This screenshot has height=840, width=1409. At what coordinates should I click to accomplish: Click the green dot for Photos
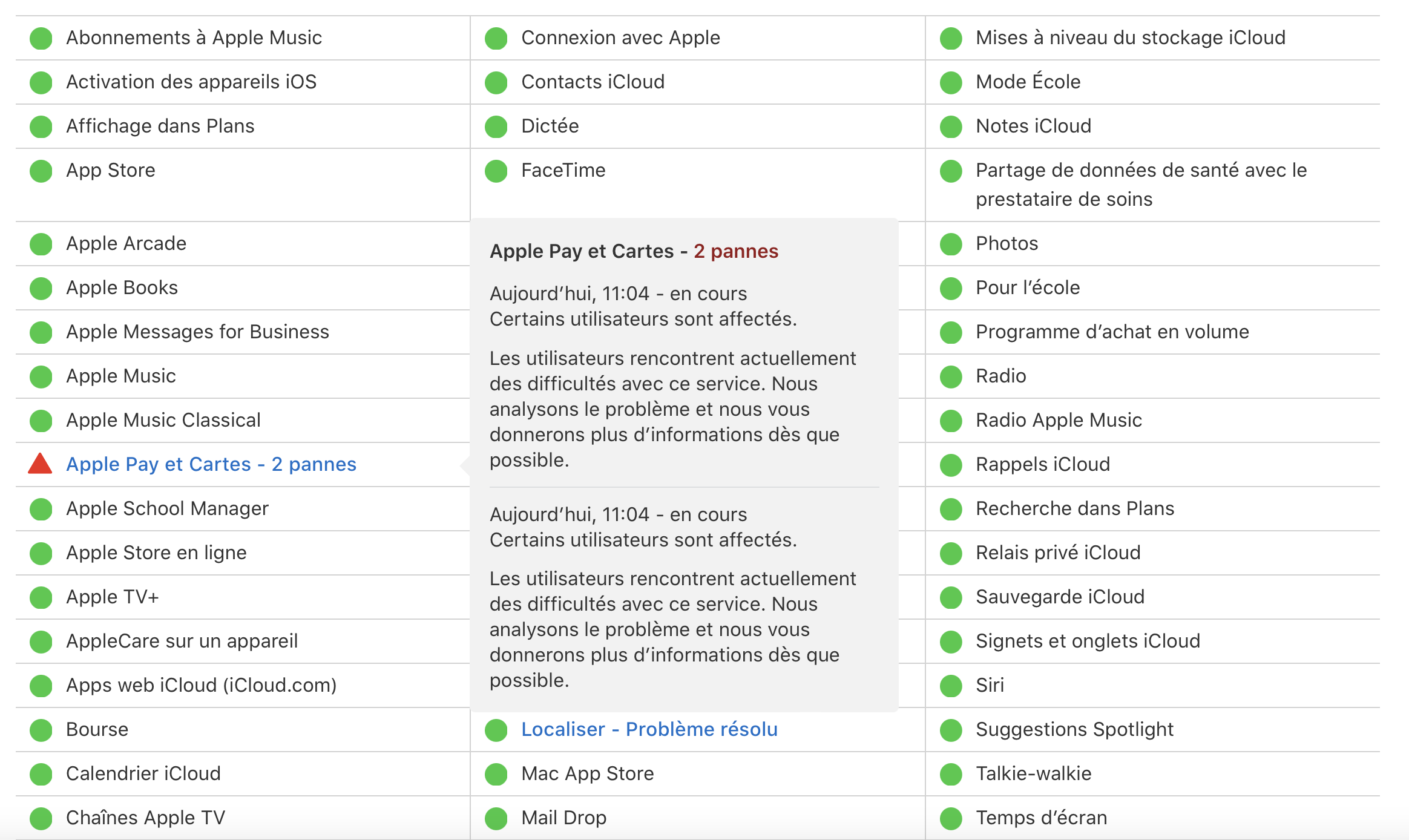point(951,244)
